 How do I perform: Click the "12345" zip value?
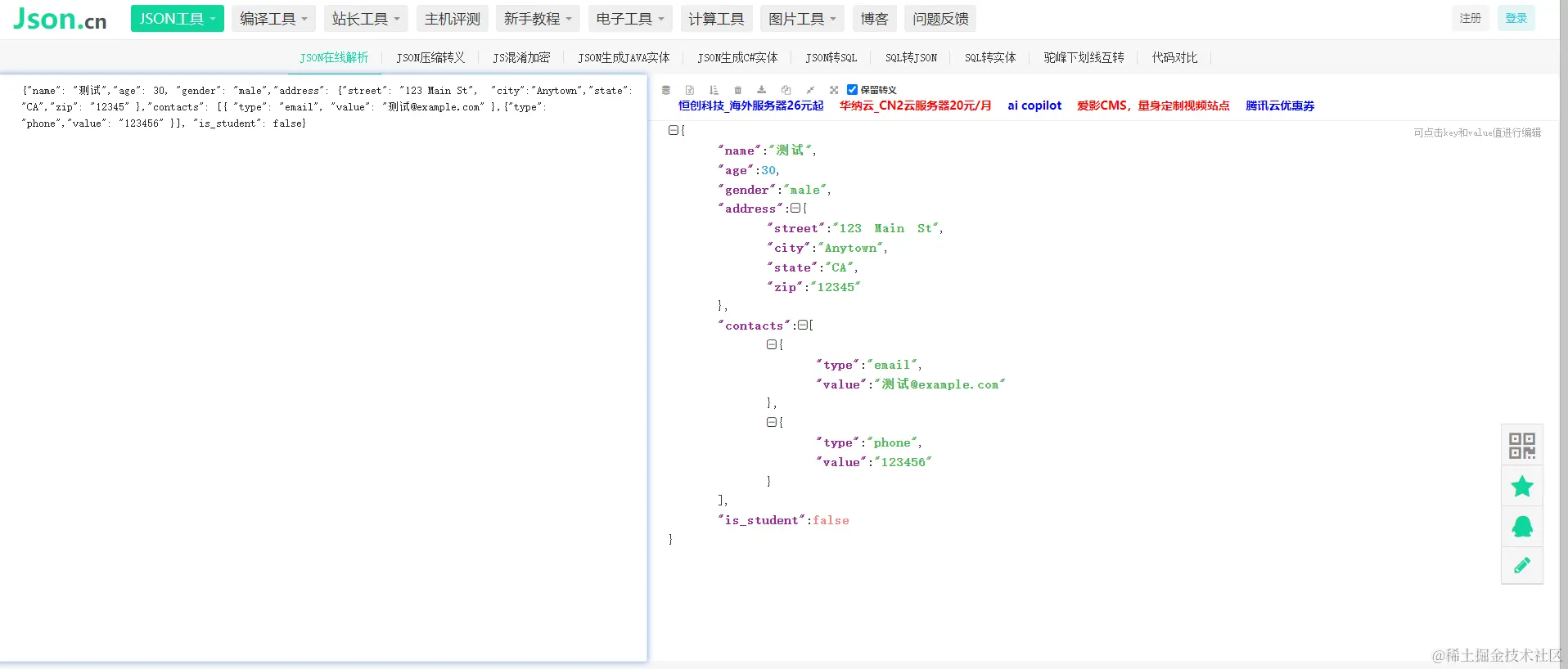[836, 287]
